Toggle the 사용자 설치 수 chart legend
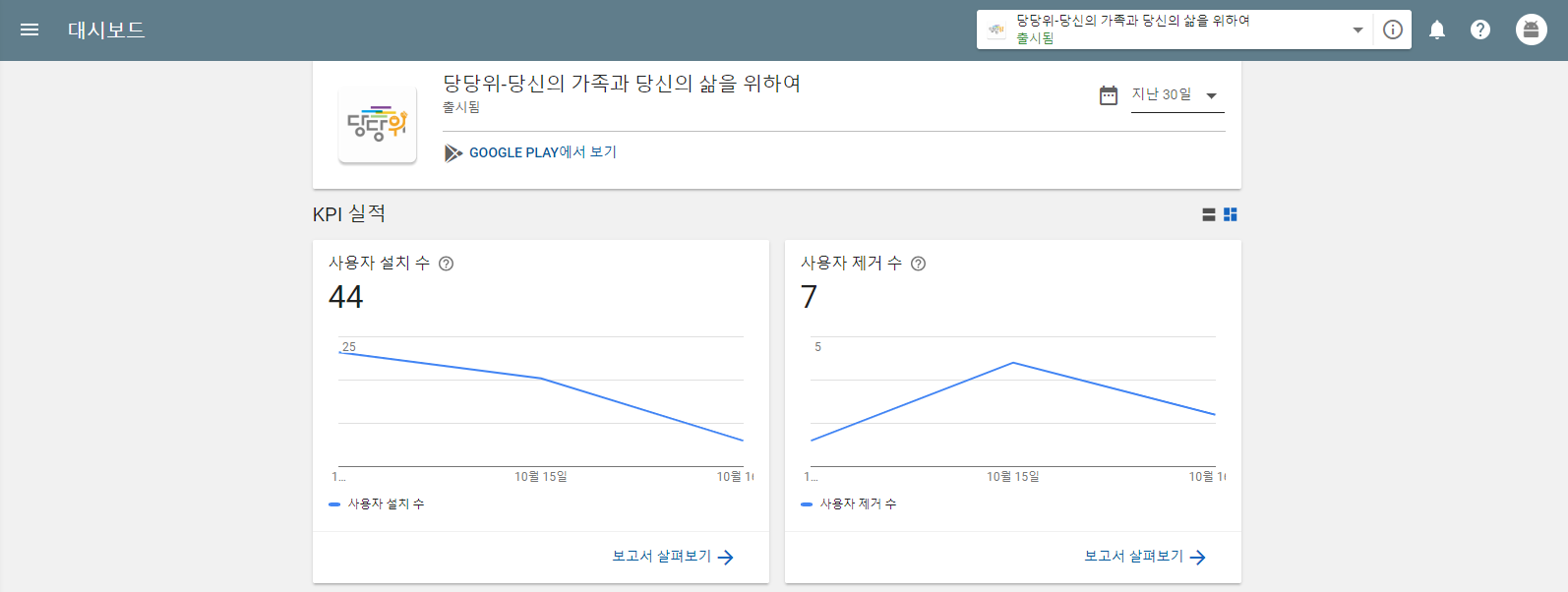The height and width of the screenshot is (592, 1568). [377, 503]
